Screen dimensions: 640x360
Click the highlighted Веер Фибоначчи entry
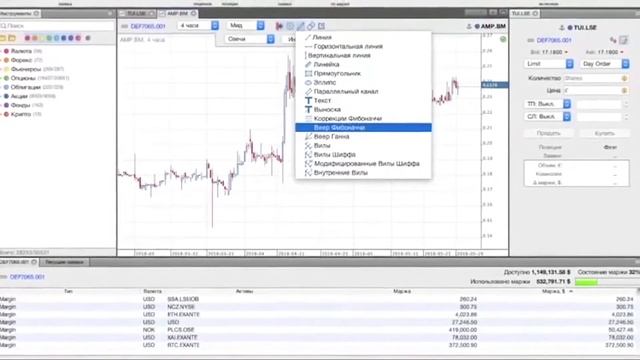coord(363,127)
